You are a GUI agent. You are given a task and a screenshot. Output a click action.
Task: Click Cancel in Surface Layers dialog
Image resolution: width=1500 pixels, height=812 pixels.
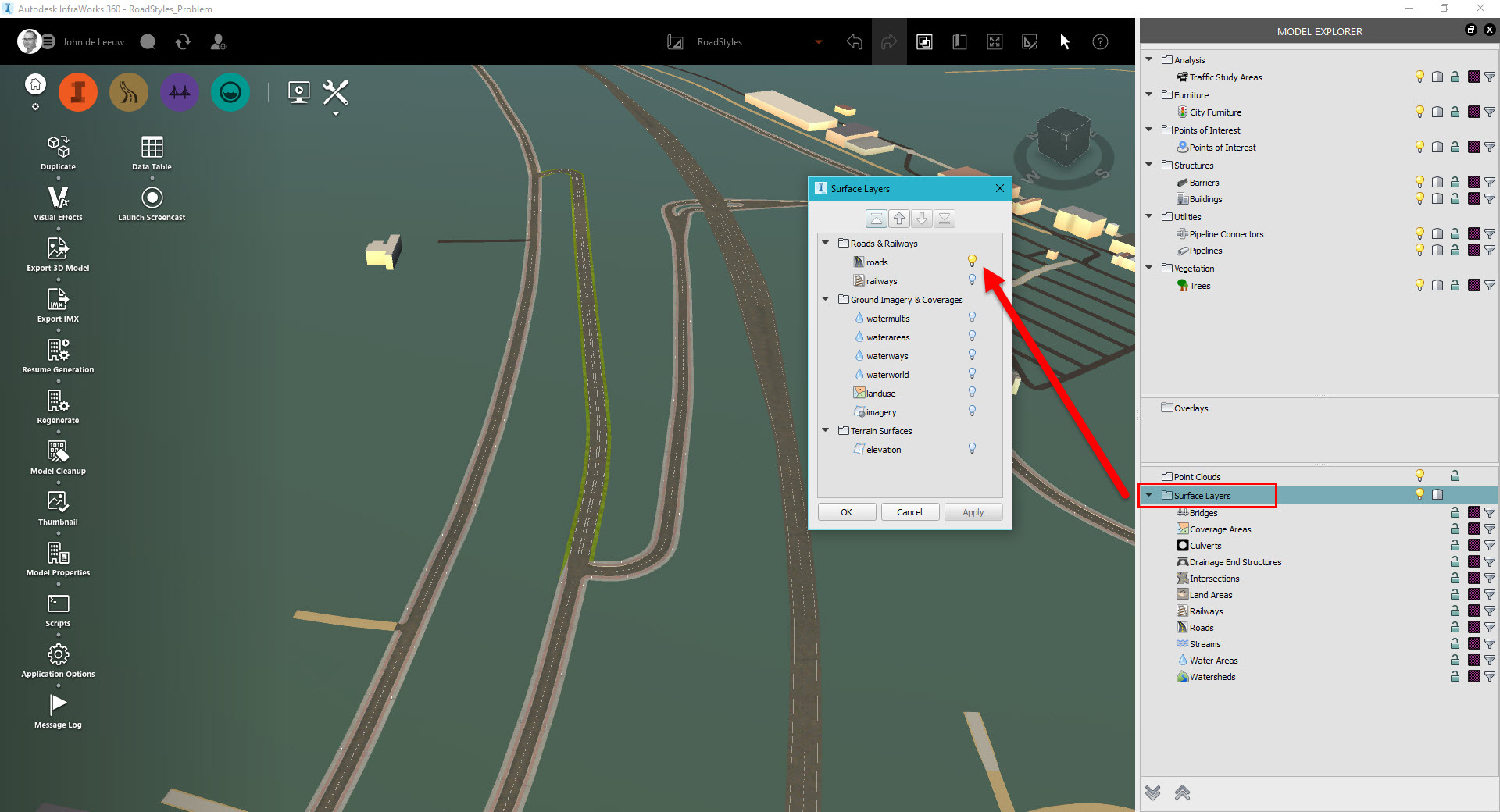pyautogui.click(x=909, y=512)
